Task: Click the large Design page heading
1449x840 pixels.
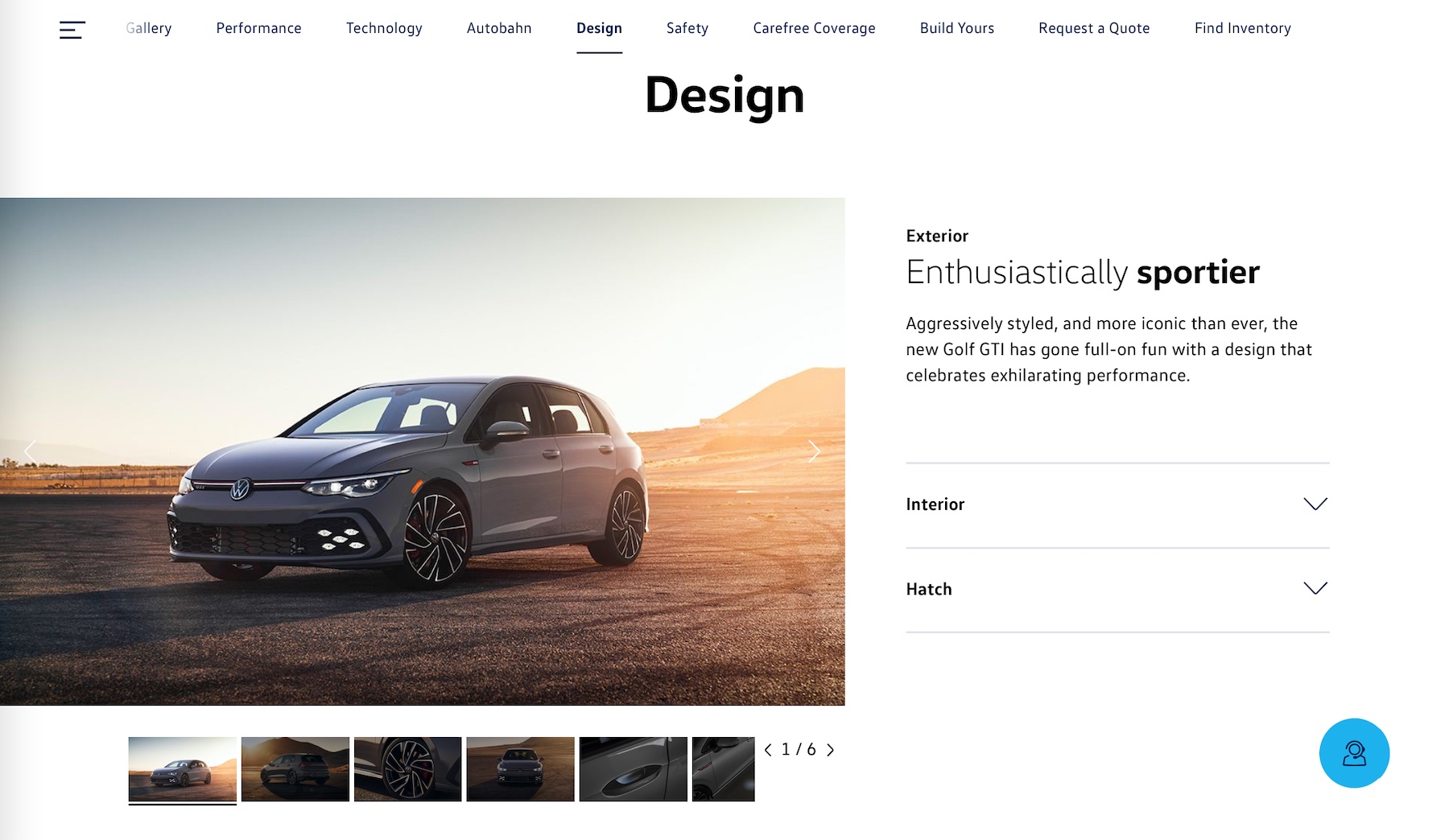Action: pyautogui.click(x=724, y=96)
